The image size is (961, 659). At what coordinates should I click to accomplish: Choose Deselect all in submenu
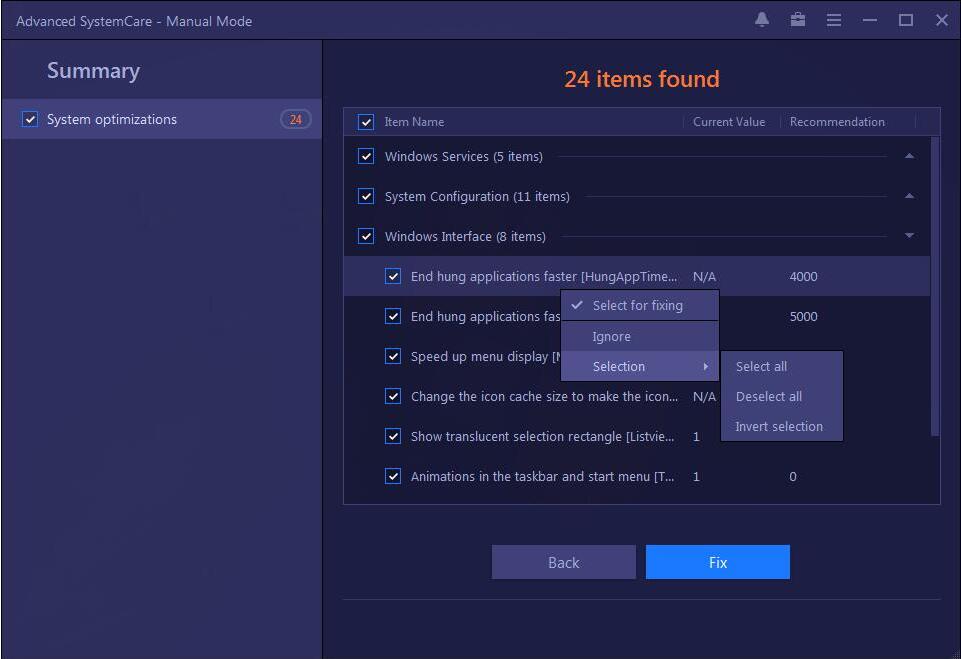tap(782, 397)
